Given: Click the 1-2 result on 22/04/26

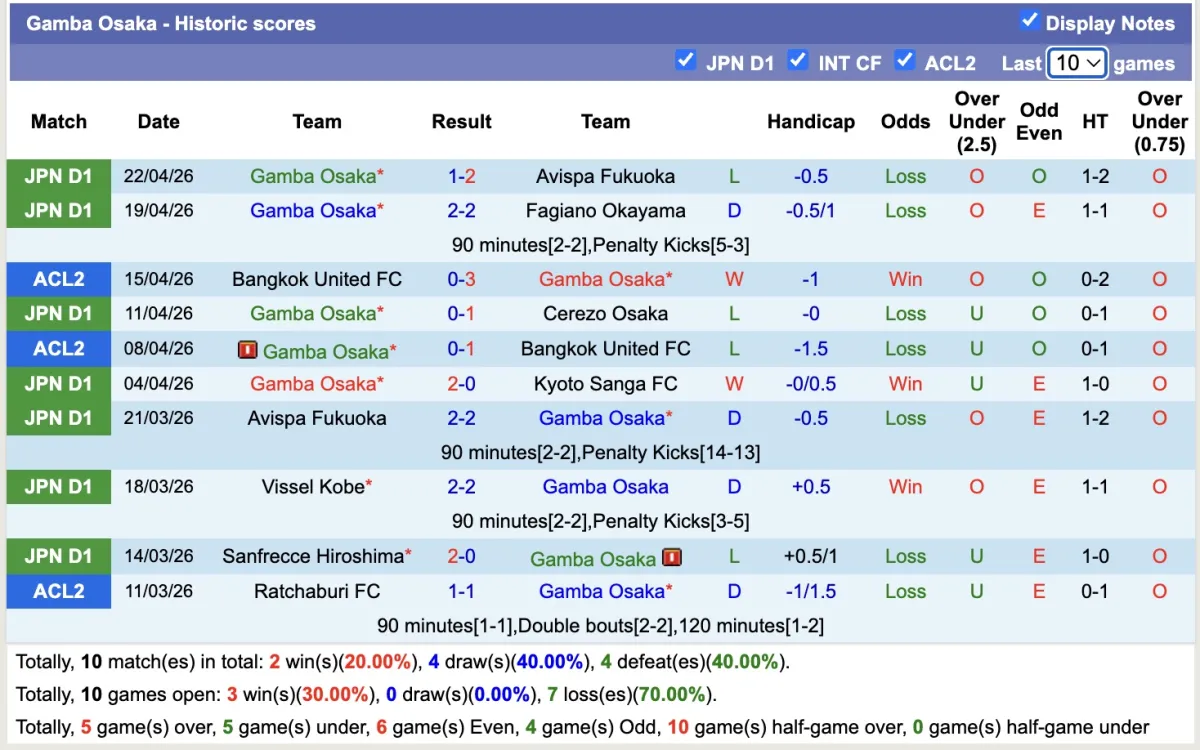Looking at the screenshot, I should 461,177.
